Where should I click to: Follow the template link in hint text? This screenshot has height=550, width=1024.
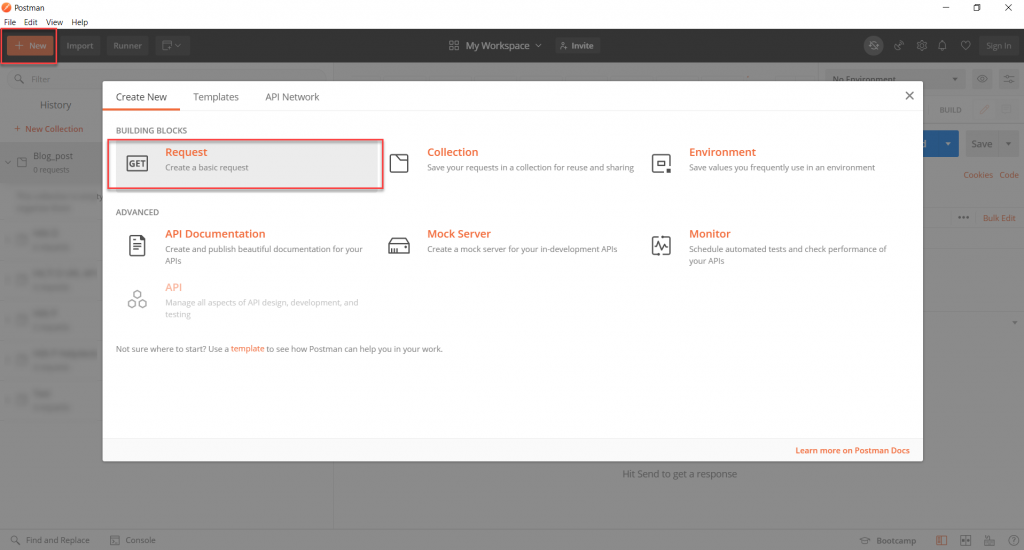(x=248, y=349)
